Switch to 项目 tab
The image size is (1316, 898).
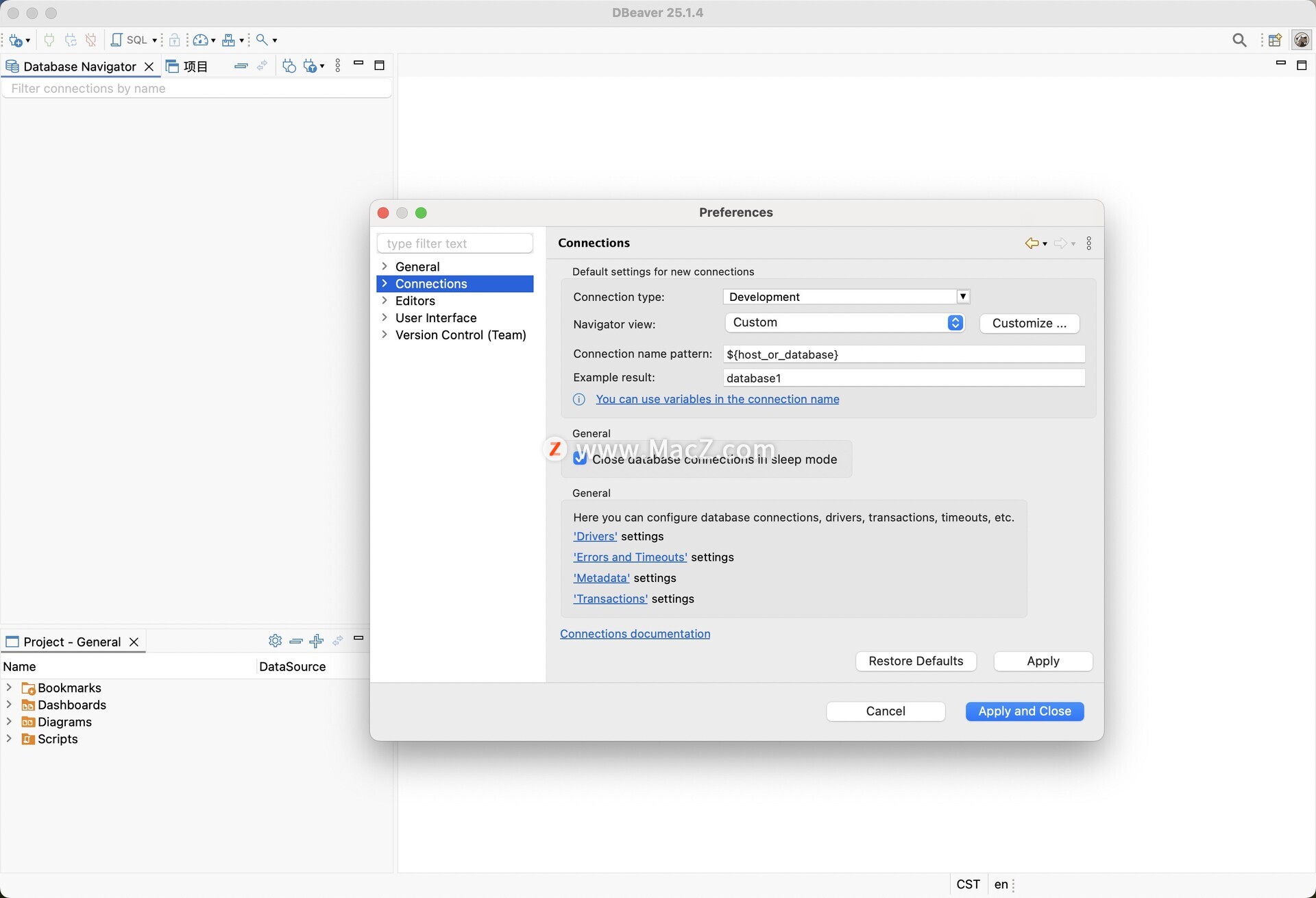tap(187, 66)
